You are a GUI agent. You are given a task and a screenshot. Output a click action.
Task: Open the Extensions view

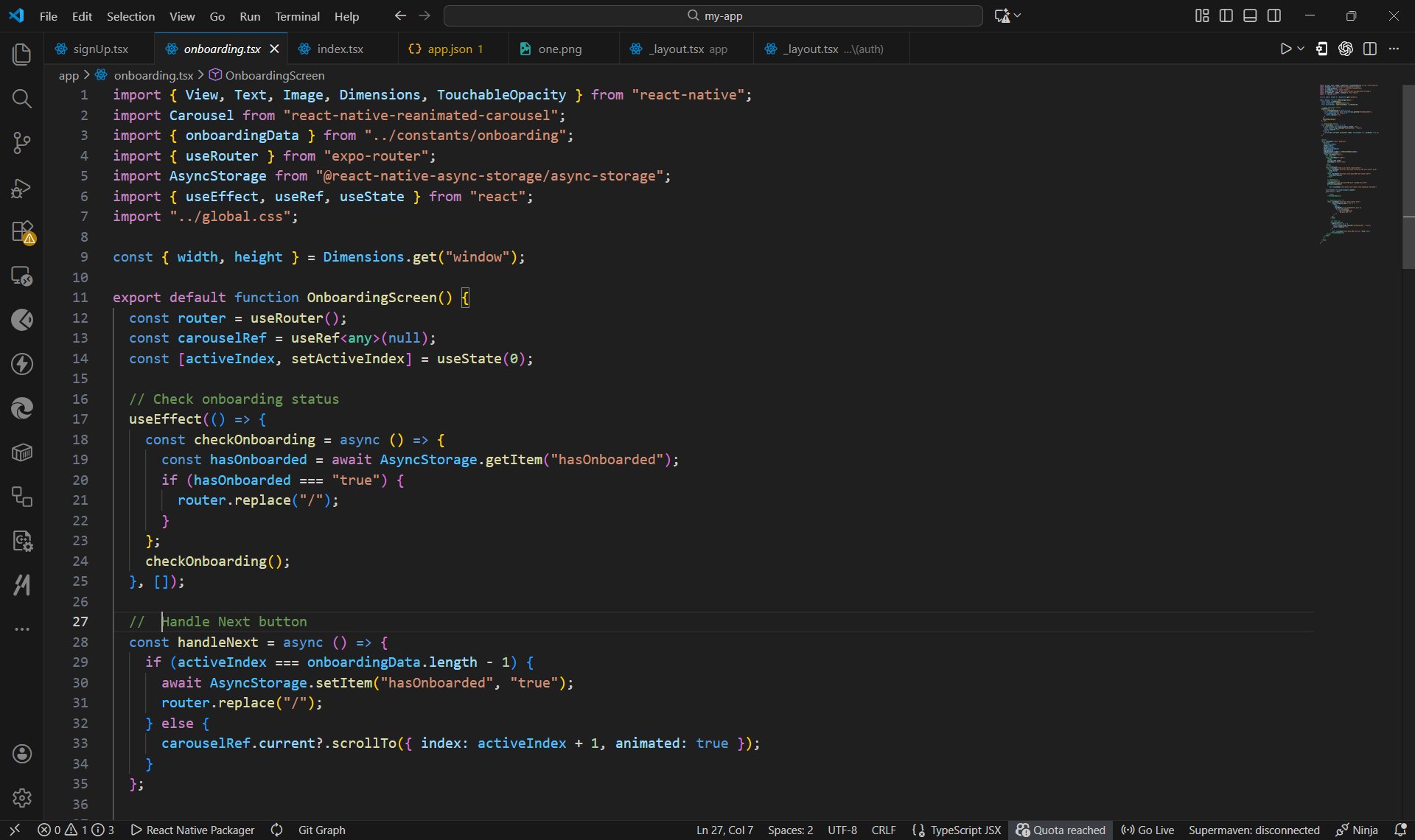click(x=22, y=231)
